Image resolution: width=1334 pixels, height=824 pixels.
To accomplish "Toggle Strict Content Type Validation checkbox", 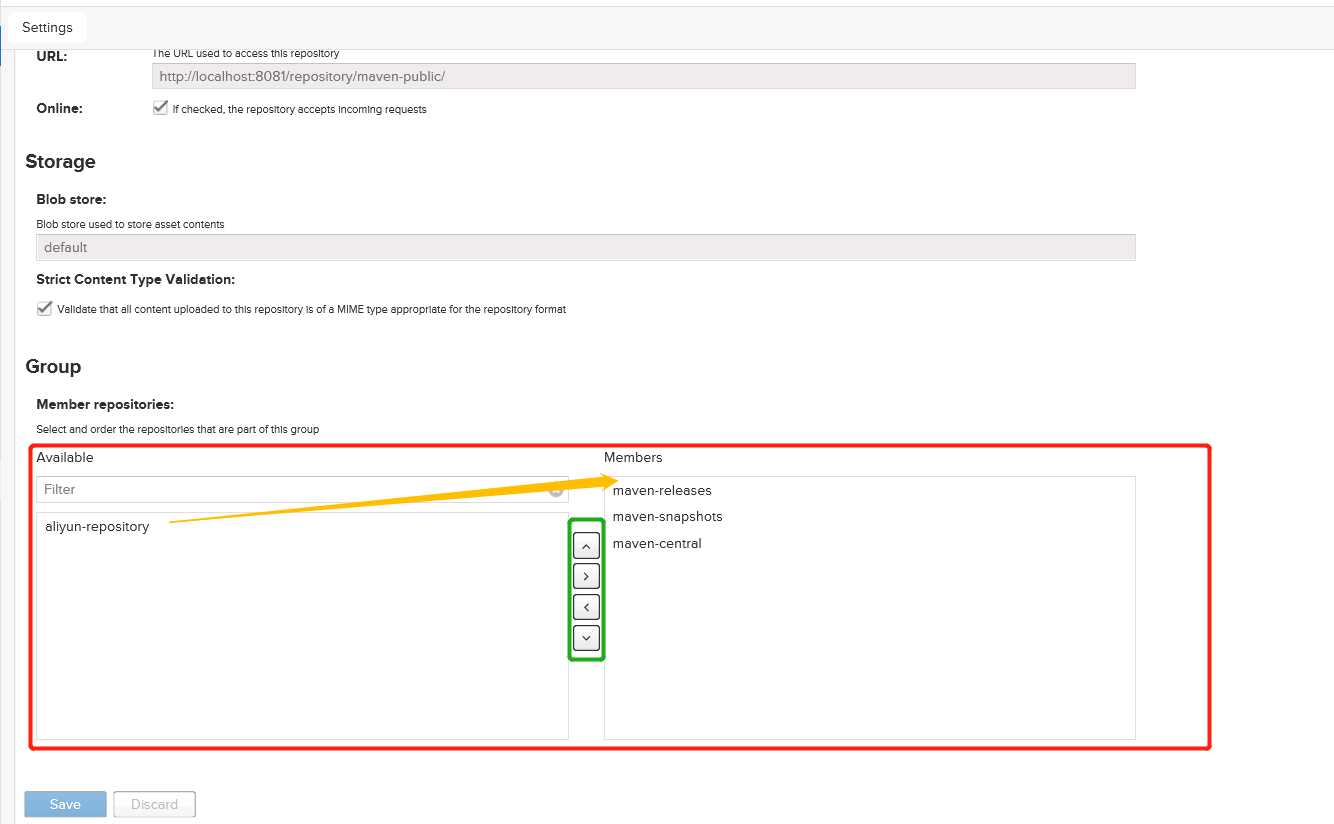I will [x=44, y=309].
